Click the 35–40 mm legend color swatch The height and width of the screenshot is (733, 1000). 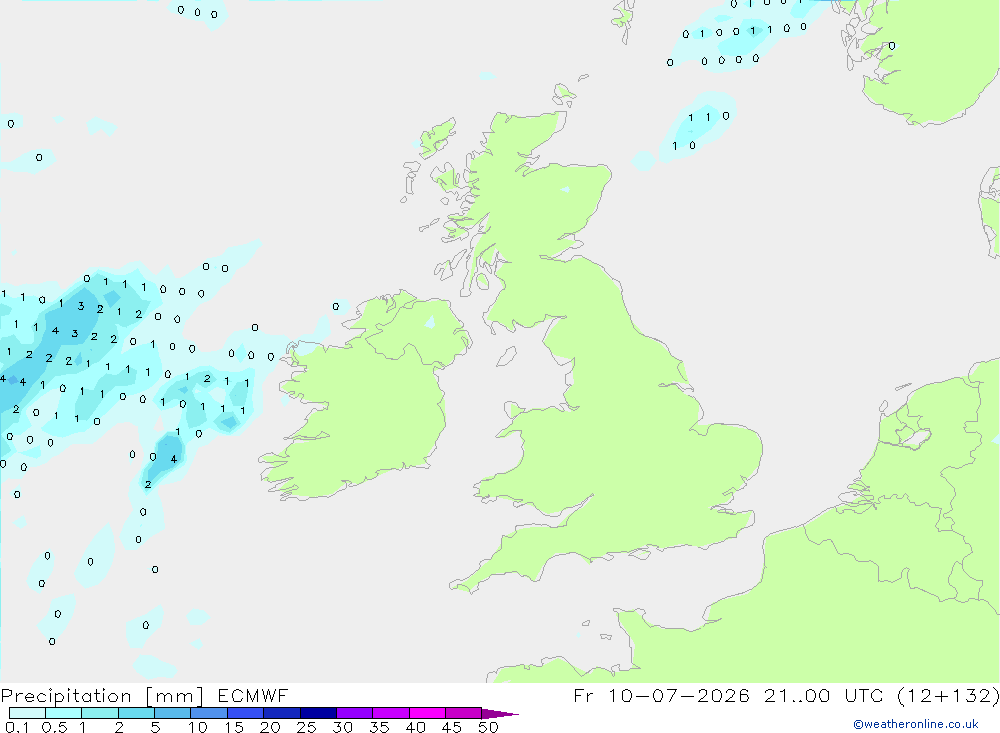pos(390,713)
